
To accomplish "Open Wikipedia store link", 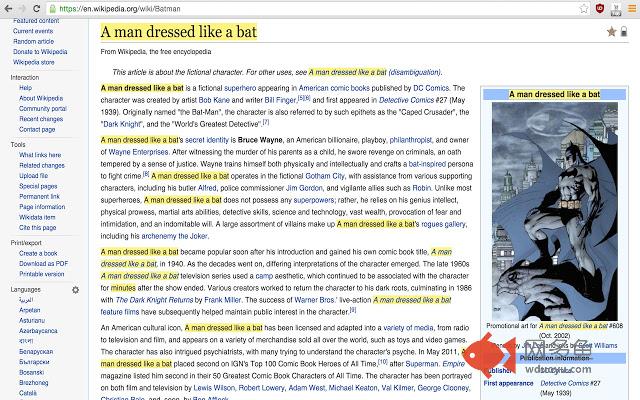I will [33, 62].
